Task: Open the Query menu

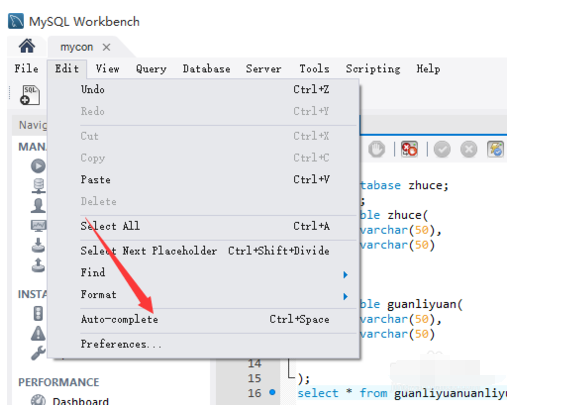Action: click(151, 69)
